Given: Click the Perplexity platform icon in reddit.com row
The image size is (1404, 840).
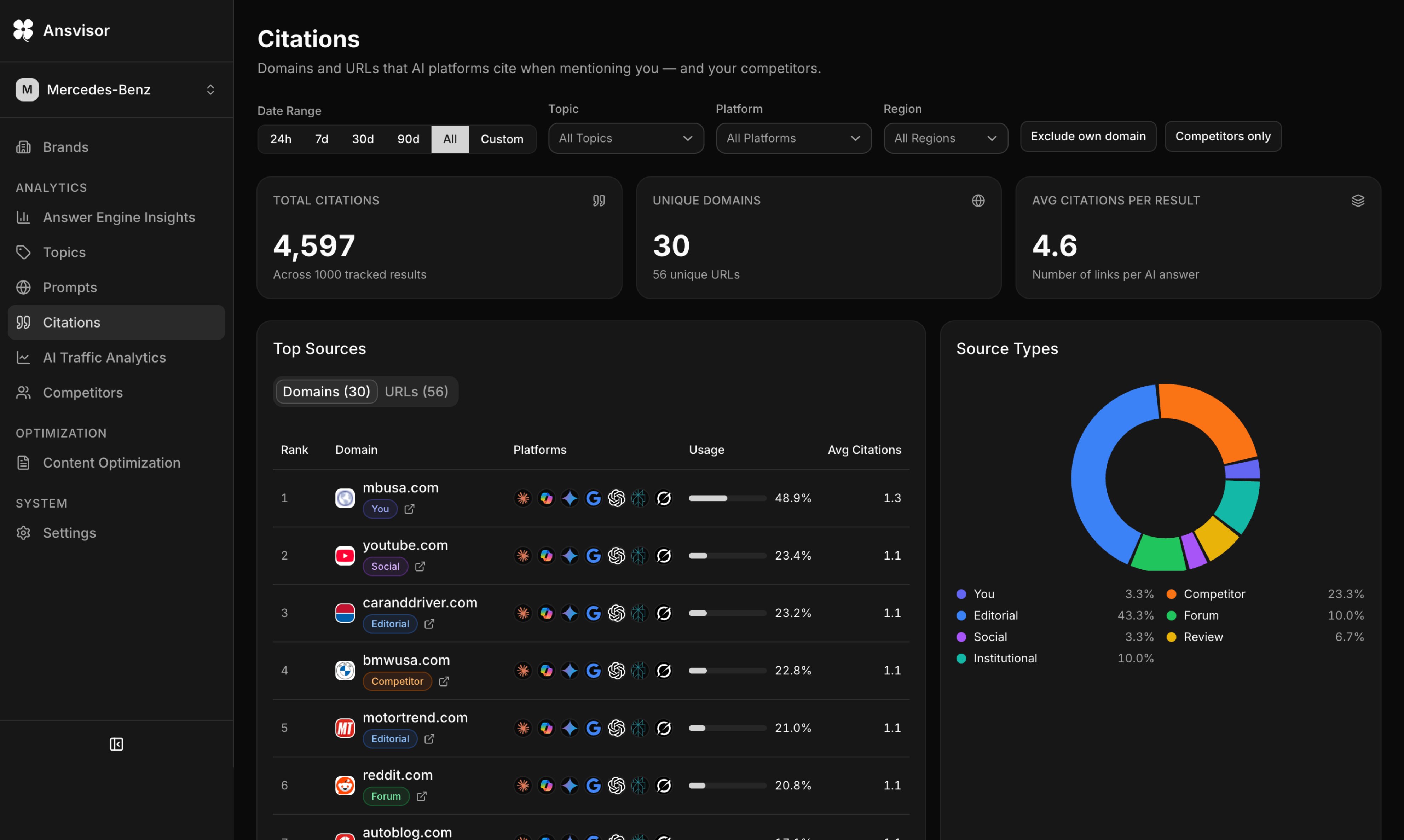Looking at the screenshot, I should 640,786.
